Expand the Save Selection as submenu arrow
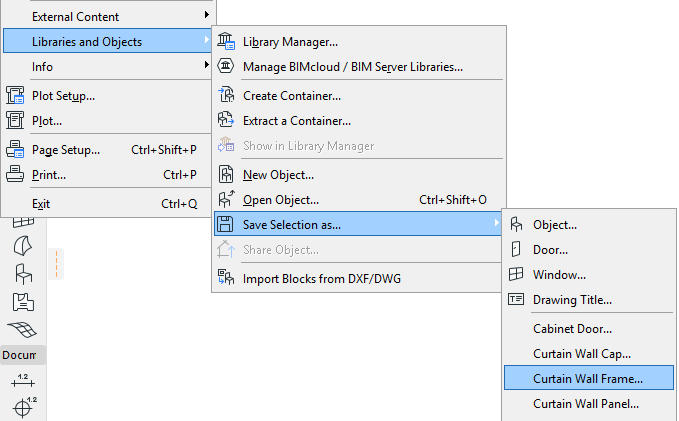Viewport: 679px width, 421px height. 497,224
